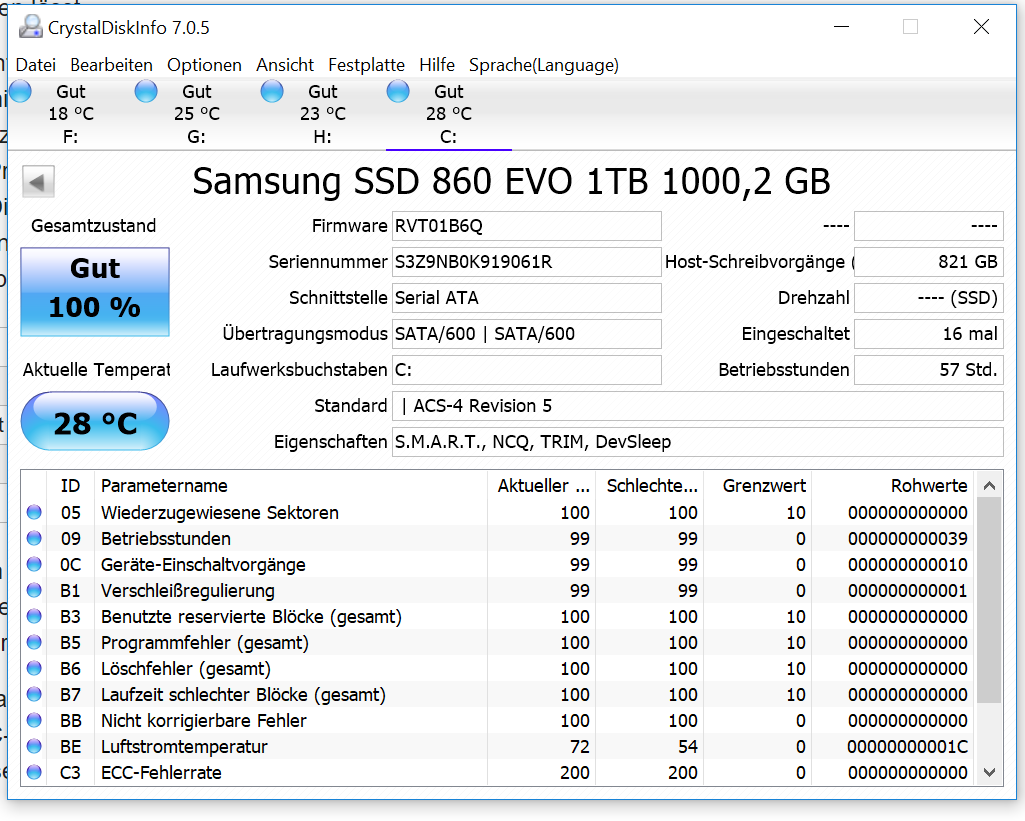Click the Parametername column header
The width and height of the screenshot is (1025, 821).
291,486
